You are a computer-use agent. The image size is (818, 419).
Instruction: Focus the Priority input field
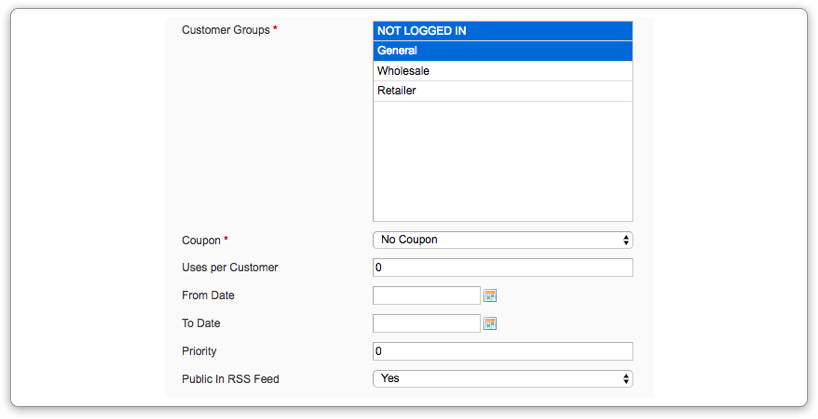tap(503, 351)
